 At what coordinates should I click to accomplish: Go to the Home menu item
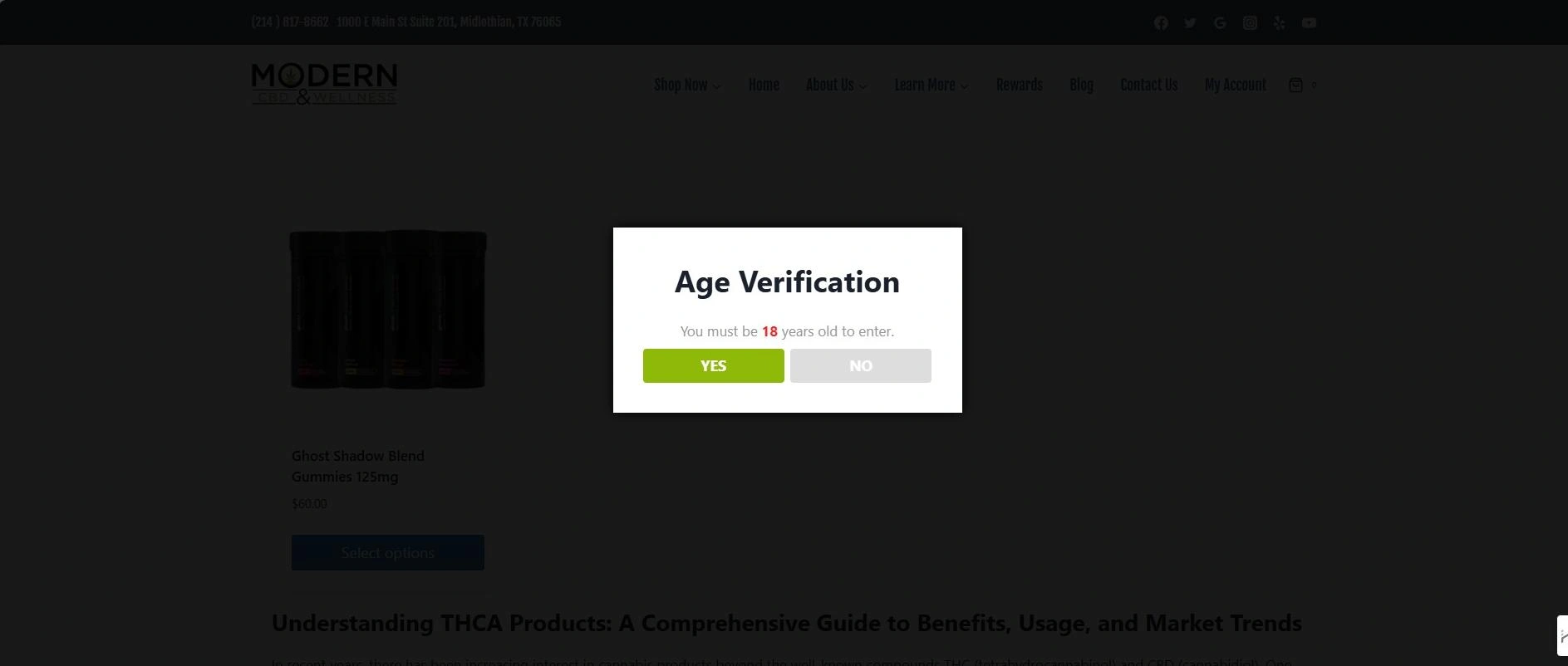click(764, 85)
